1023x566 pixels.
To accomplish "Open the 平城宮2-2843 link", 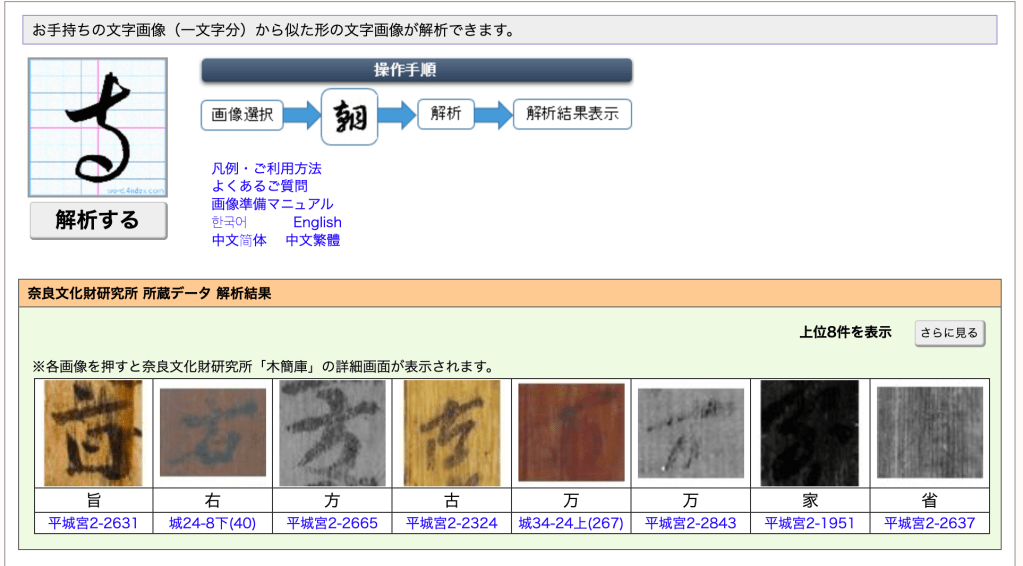I will (x=690, y=523).
